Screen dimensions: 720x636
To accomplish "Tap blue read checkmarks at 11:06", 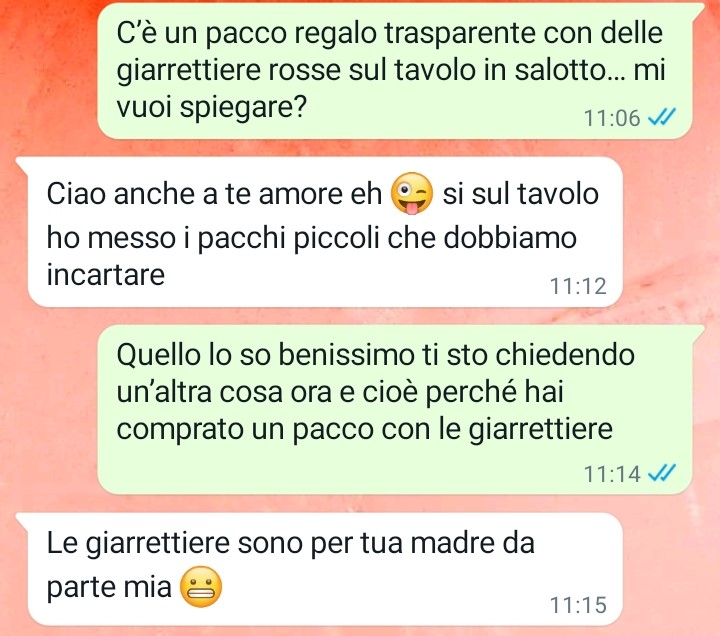I will tap(662, 118).
